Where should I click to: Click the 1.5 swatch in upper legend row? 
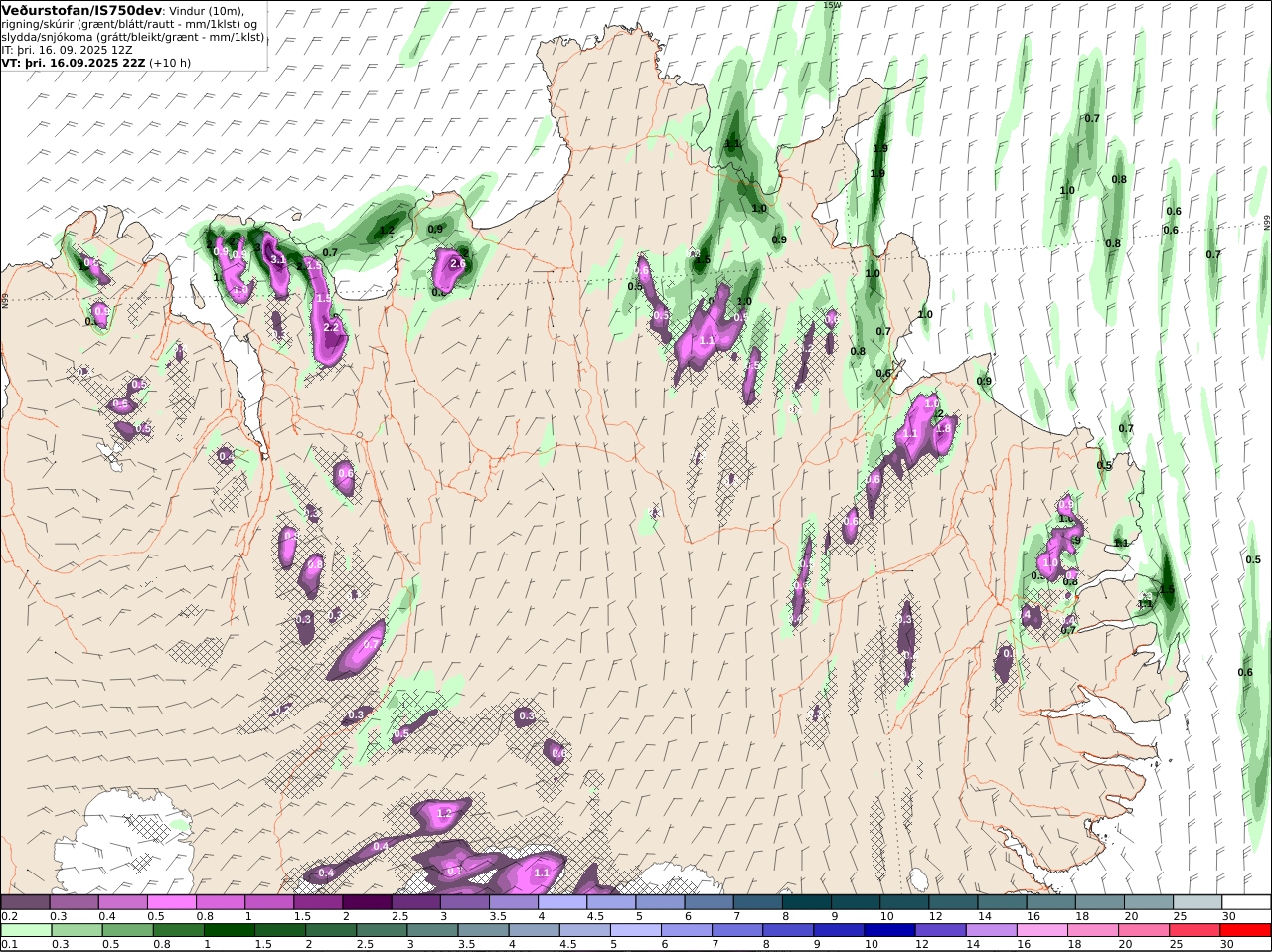pos(317,901)
